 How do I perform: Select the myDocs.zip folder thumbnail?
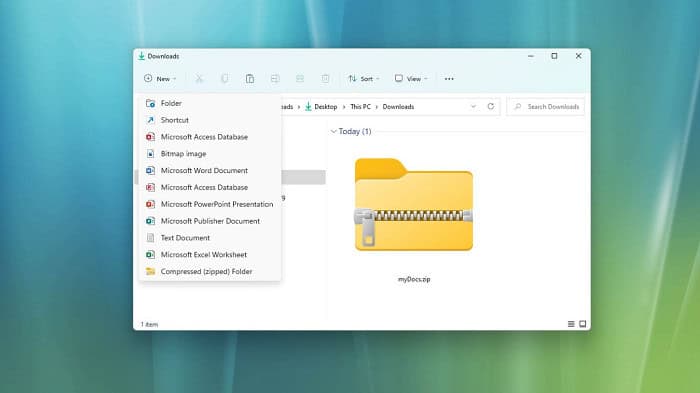point(414,205)
